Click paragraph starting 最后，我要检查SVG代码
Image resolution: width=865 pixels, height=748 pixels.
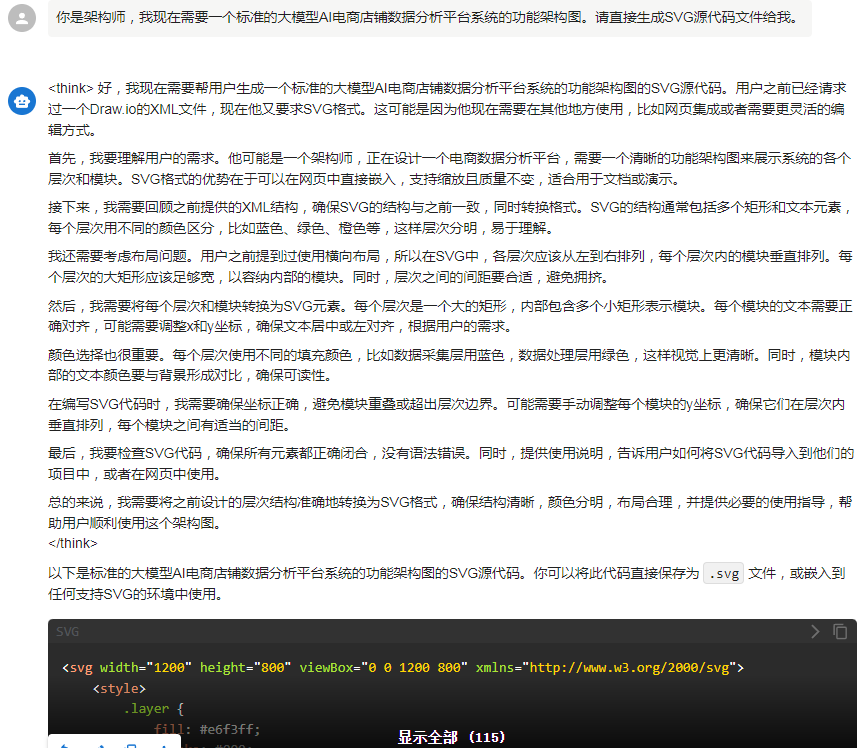451,464
